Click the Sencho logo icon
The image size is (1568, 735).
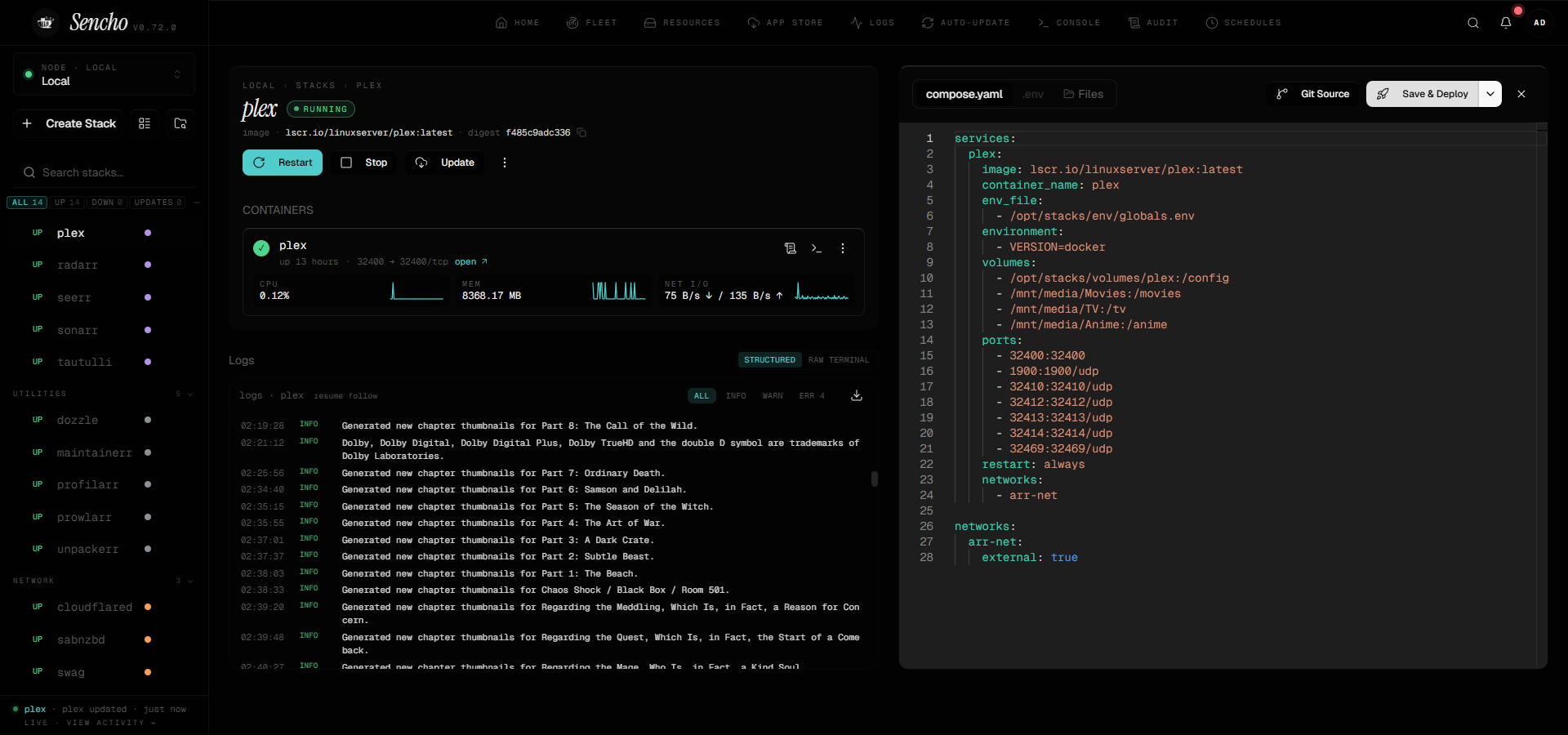coord(46,22)
